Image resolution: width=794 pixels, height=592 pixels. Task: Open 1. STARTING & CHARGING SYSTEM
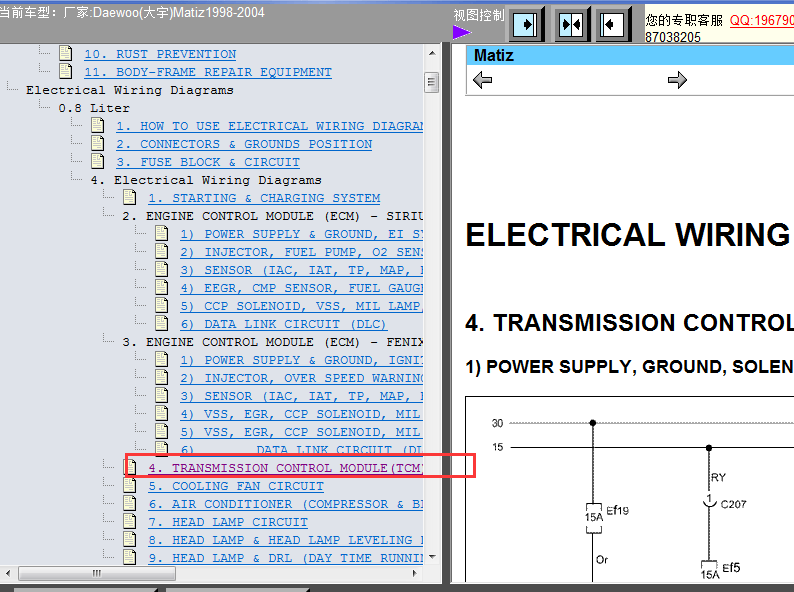[264, 198]
